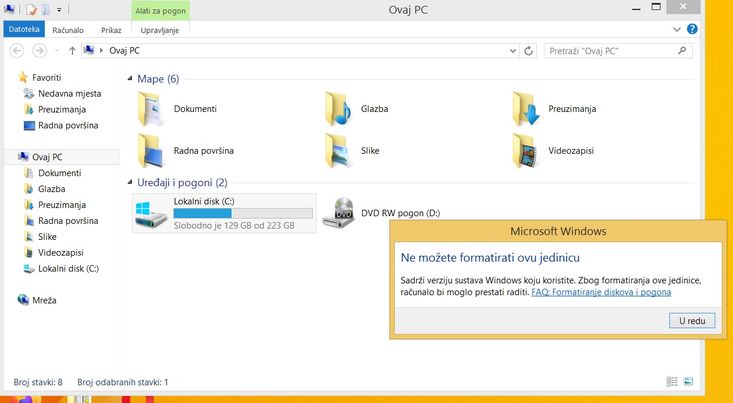
Task: Collapse the Mape (6) group
Action: point(130,79)
